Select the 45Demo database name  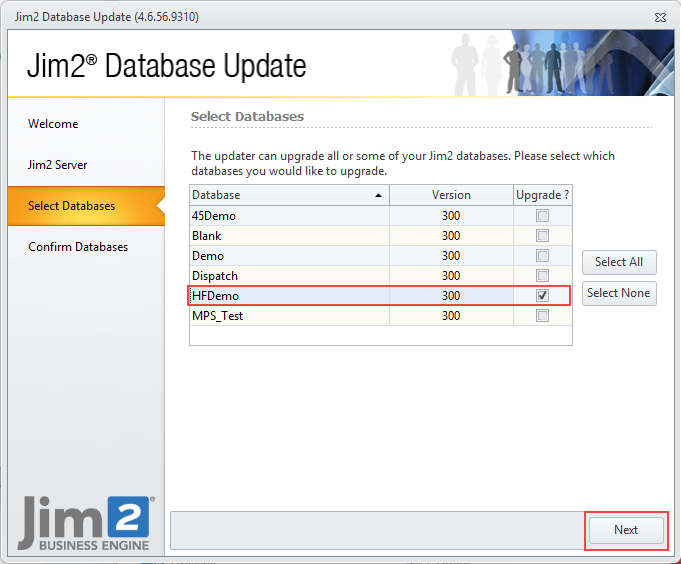214,216
